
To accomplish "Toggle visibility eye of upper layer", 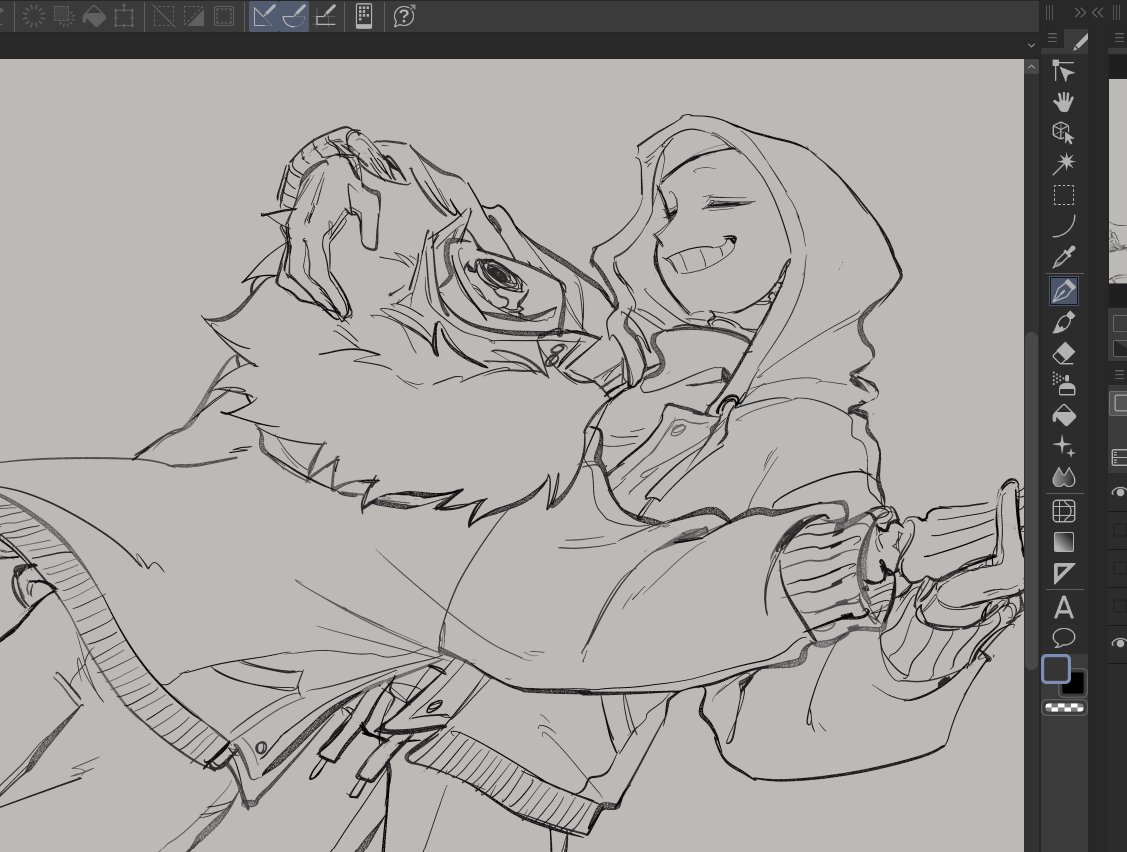I will pyautogui.click(x=1119, y=493).
